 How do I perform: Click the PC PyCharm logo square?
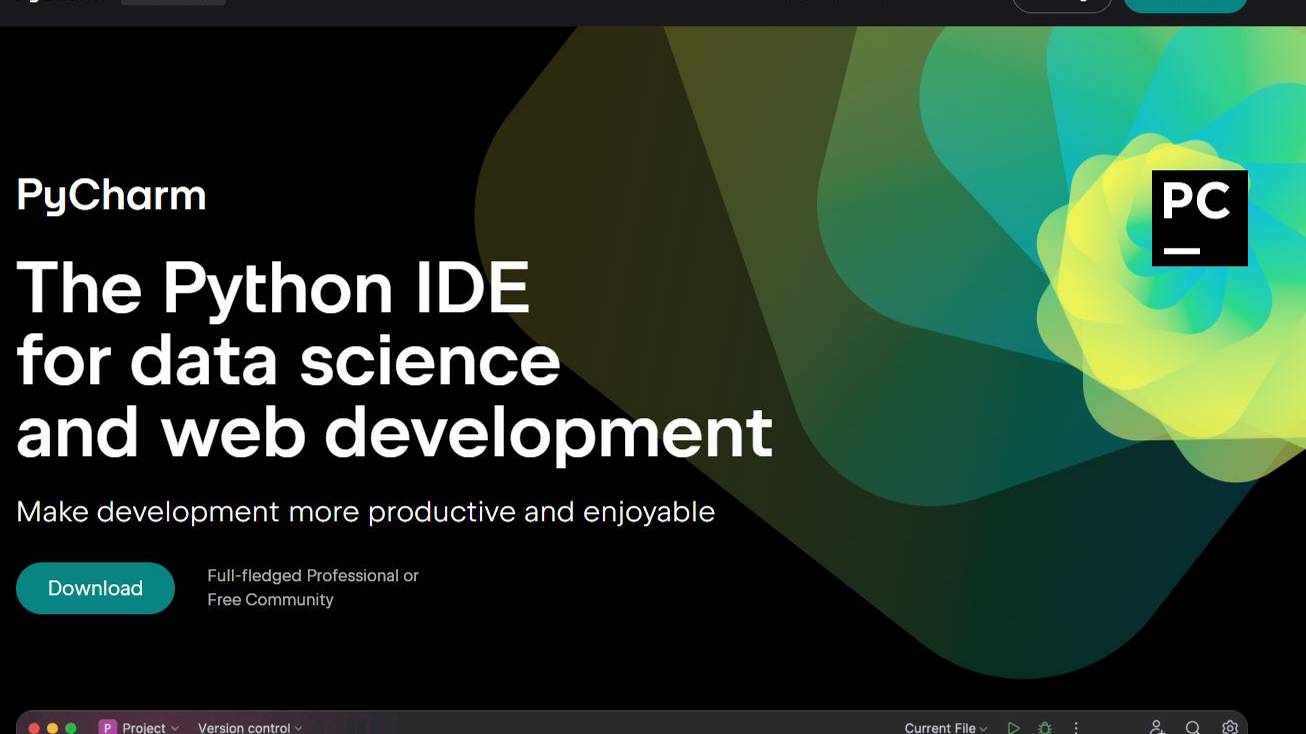pos(1199,218)
